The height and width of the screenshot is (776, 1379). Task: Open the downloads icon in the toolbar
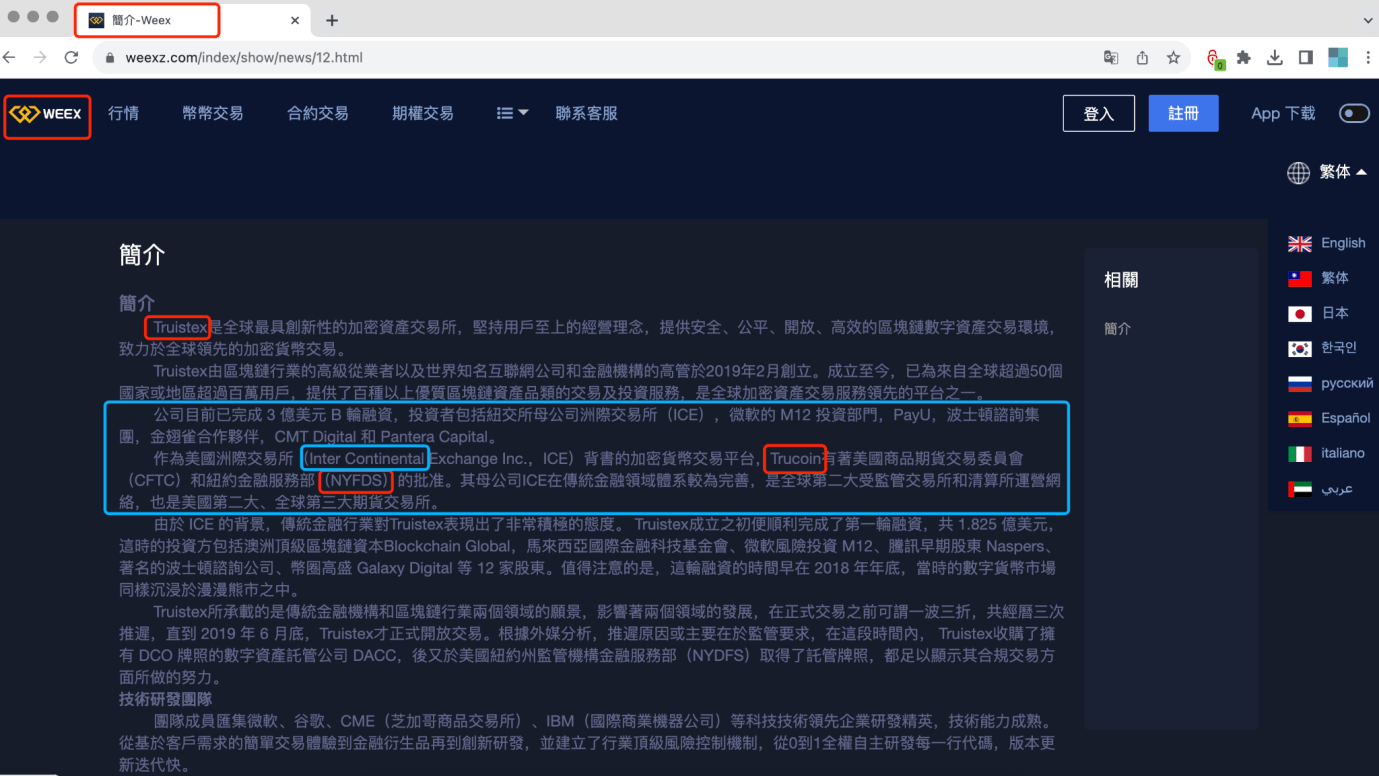coord(1274,57)
